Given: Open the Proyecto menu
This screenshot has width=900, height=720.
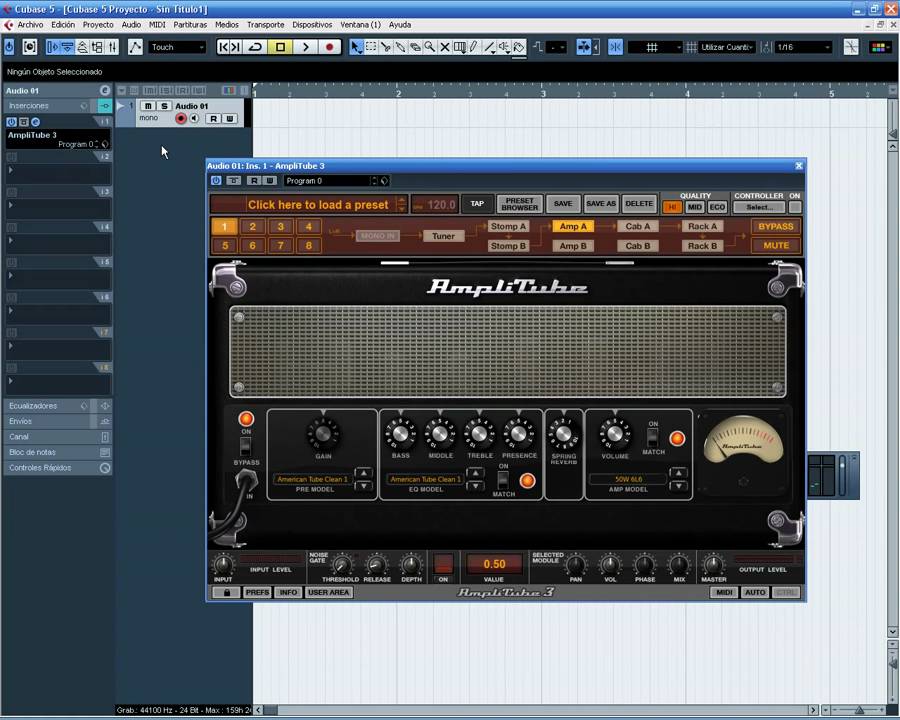Looking at the screenshot, I should pos(98,25).
